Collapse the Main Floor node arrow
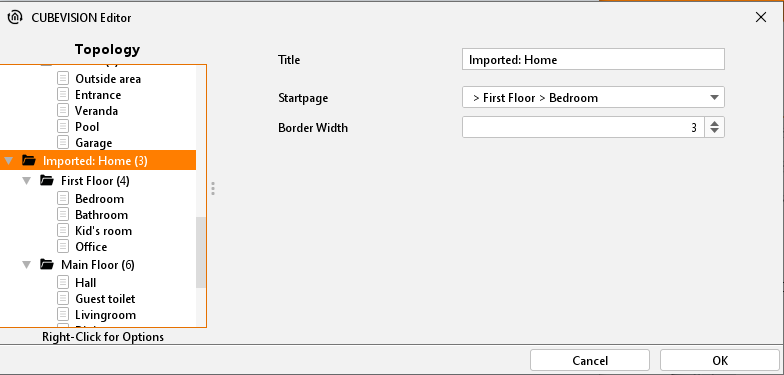The height and width of the screenshot is (375, 784). [26, 264]
